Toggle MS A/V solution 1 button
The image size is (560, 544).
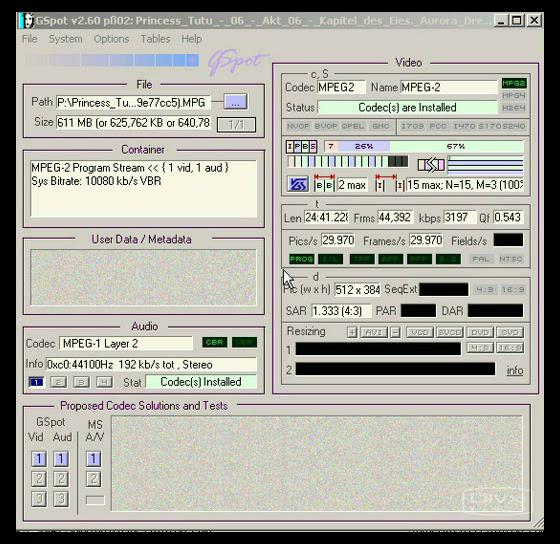click(x=93, y=459)
